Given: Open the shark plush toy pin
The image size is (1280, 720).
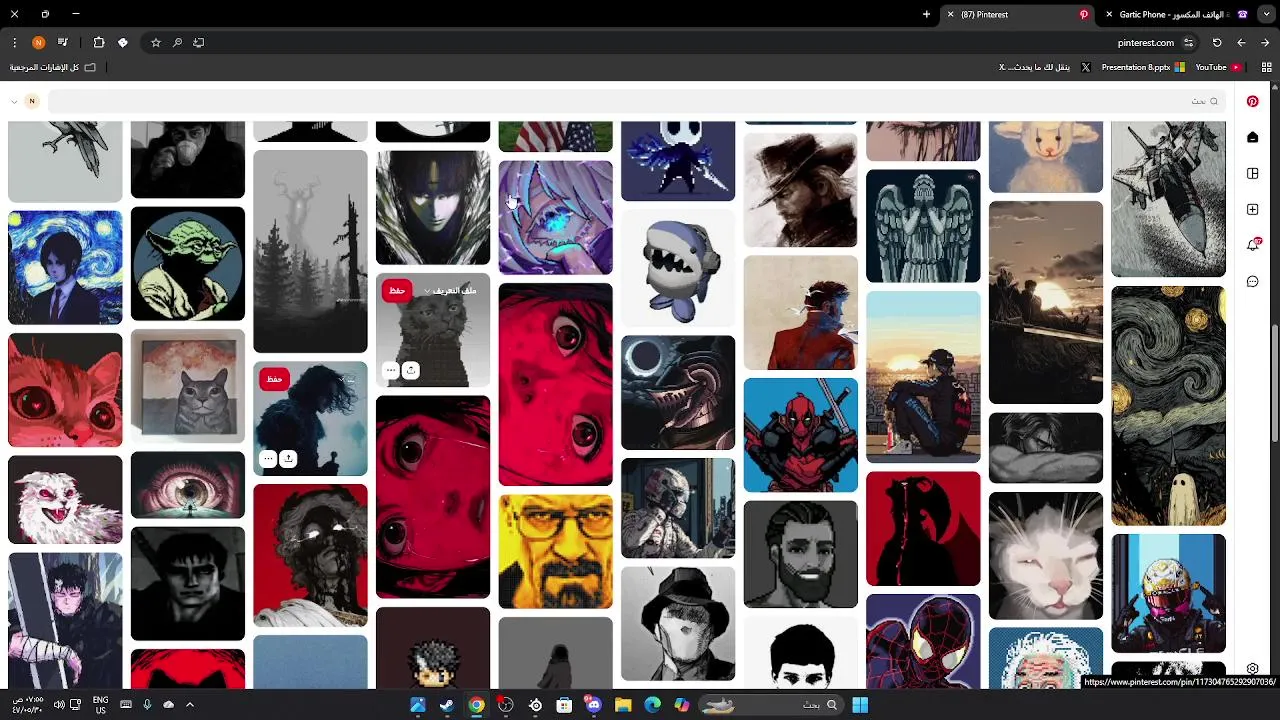Looking at the screenshot, I should click(x=678, y=268).
